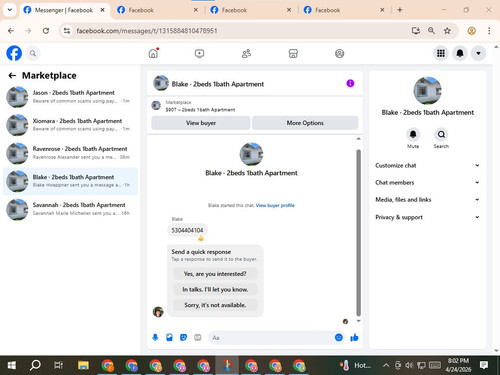Open the View buyer profile link
This screenshot has width=500, height=375.
pos(275,205)
